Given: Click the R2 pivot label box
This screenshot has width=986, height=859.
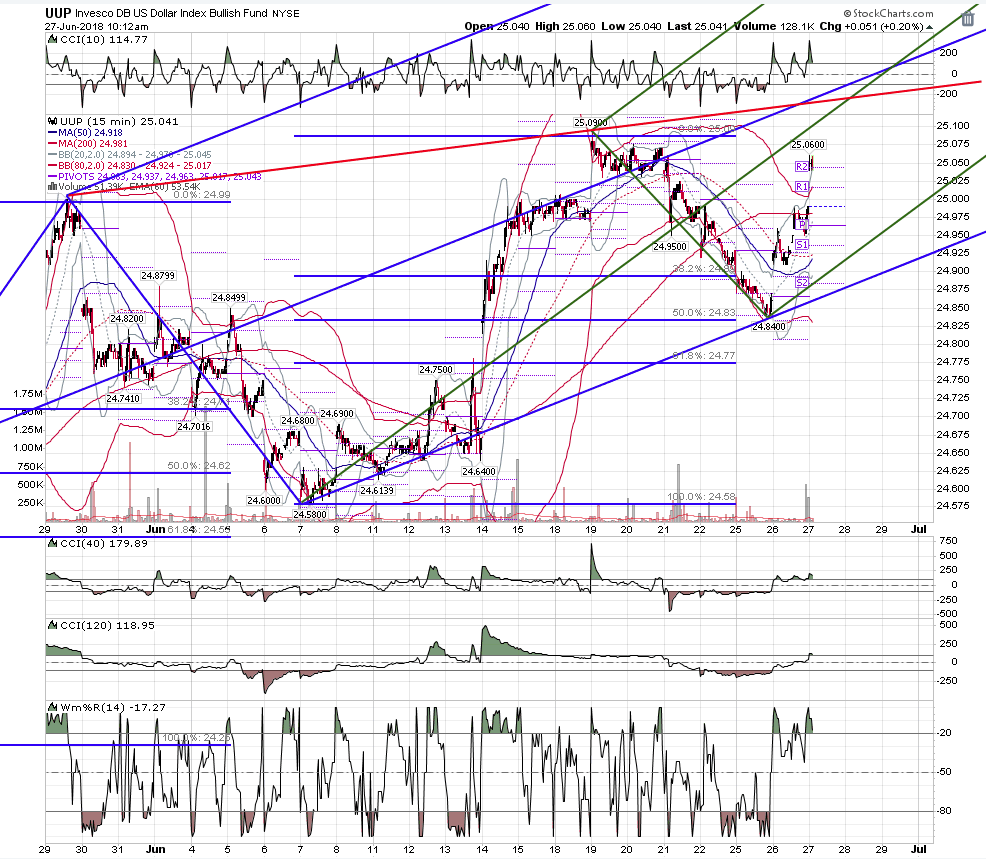Looking at the screenshot, I should [802, 167].
